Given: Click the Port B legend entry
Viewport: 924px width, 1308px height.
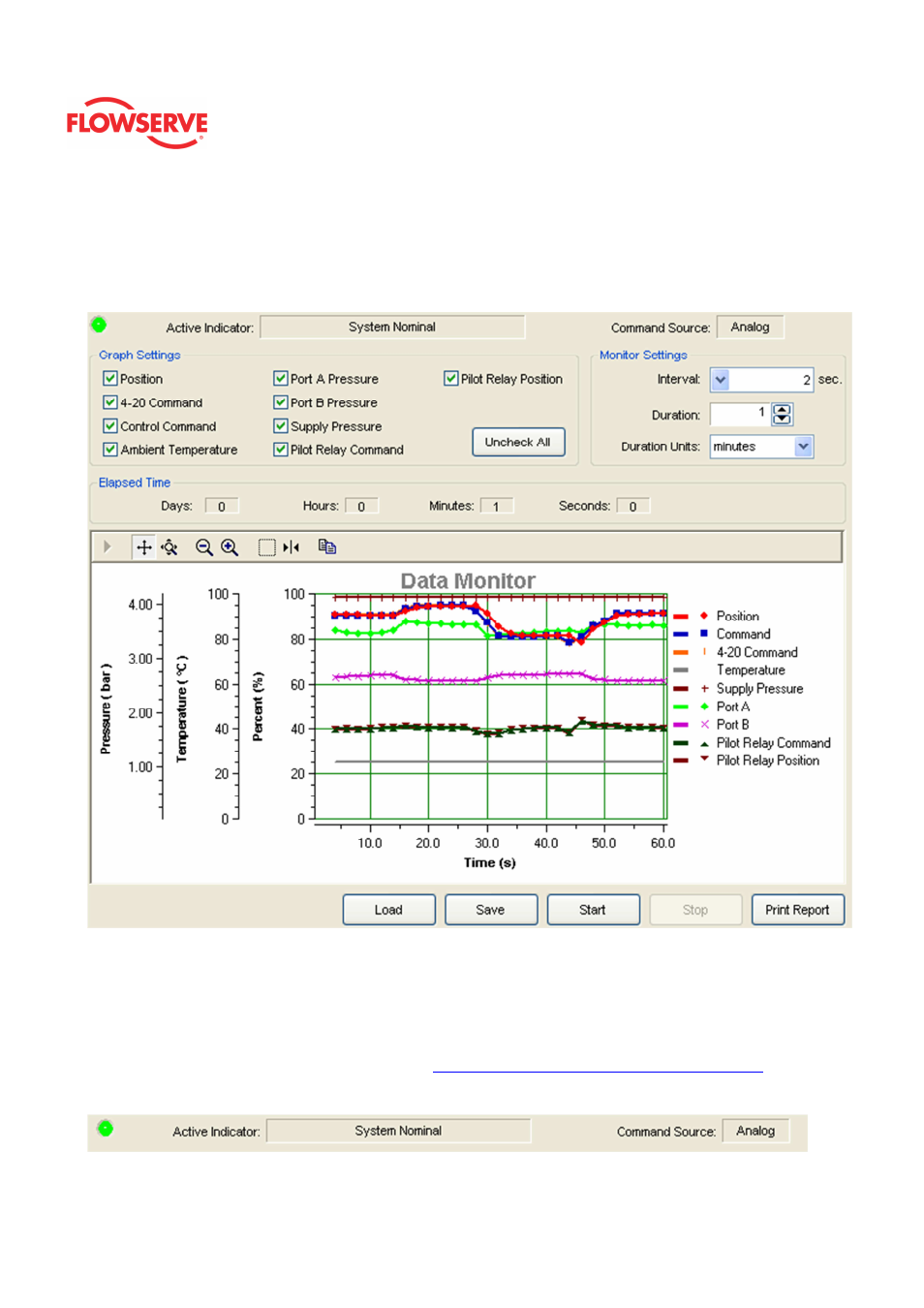Looking at the screenshot, I should tap(712, 725).
